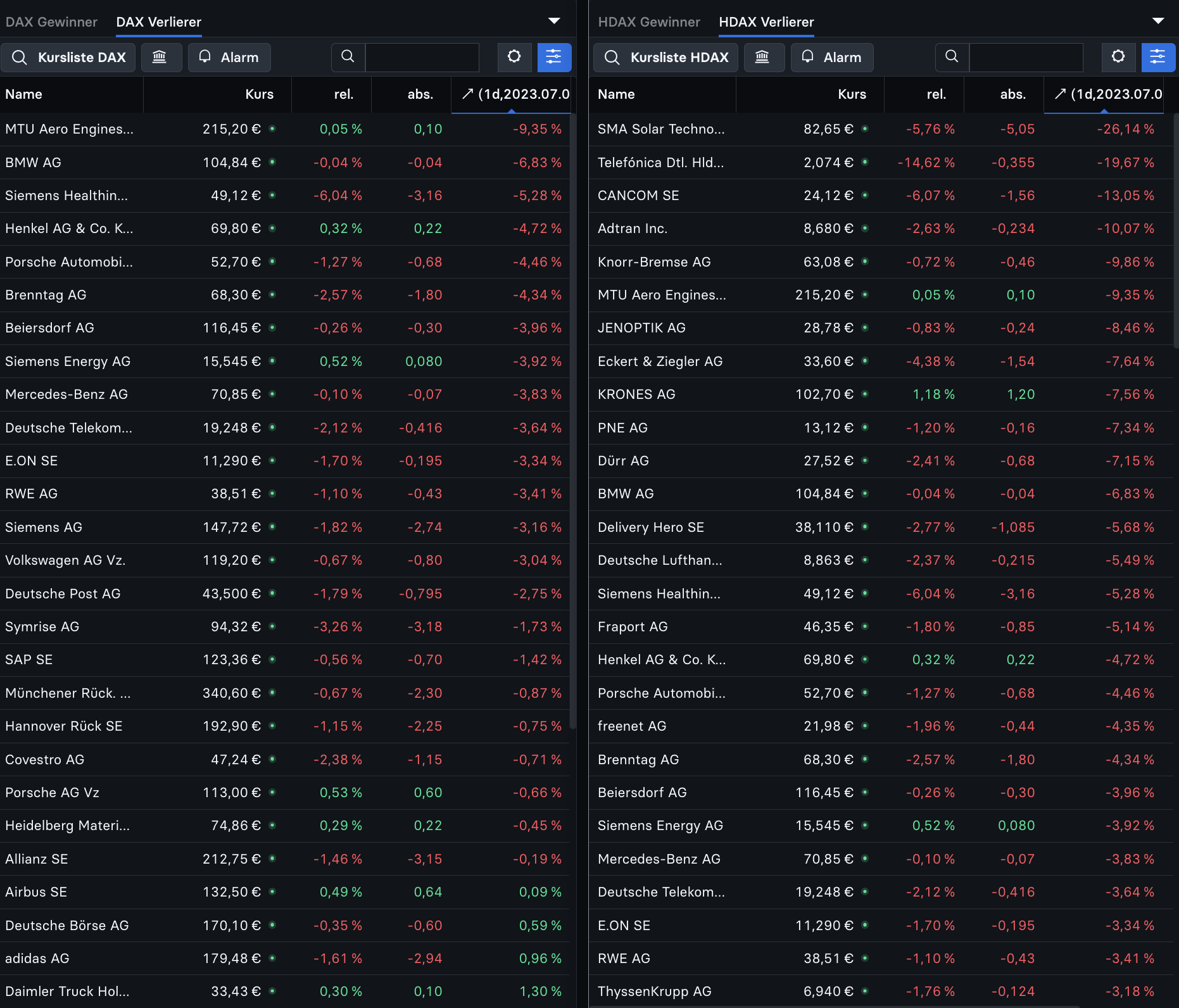
Task: Click the Alarm button in DAX panel
Action: pyautogui.click(x=229, y=58)
